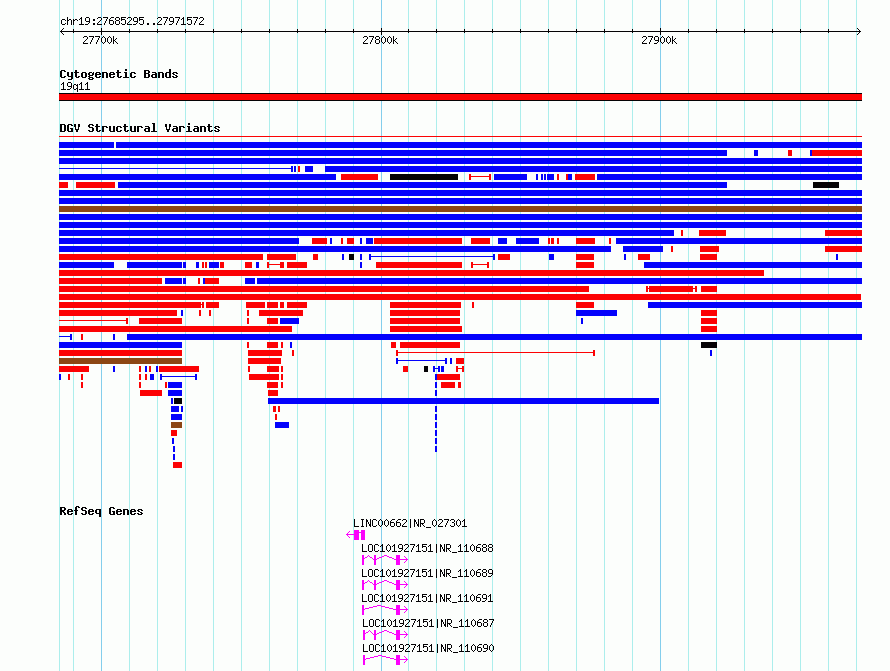Open the LOC101927151|NR_110691 transcript label
Viewport: 890px width, 671px height.
click(427, 598)
